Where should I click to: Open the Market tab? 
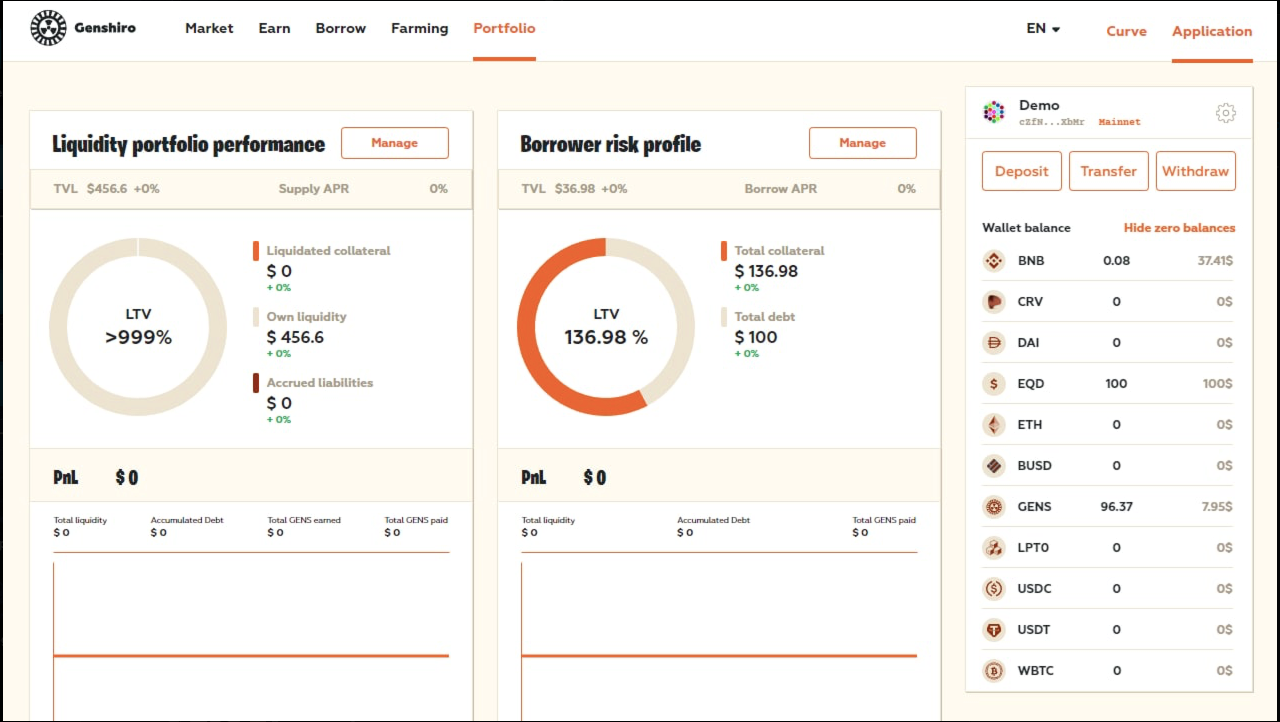point(209,29)
